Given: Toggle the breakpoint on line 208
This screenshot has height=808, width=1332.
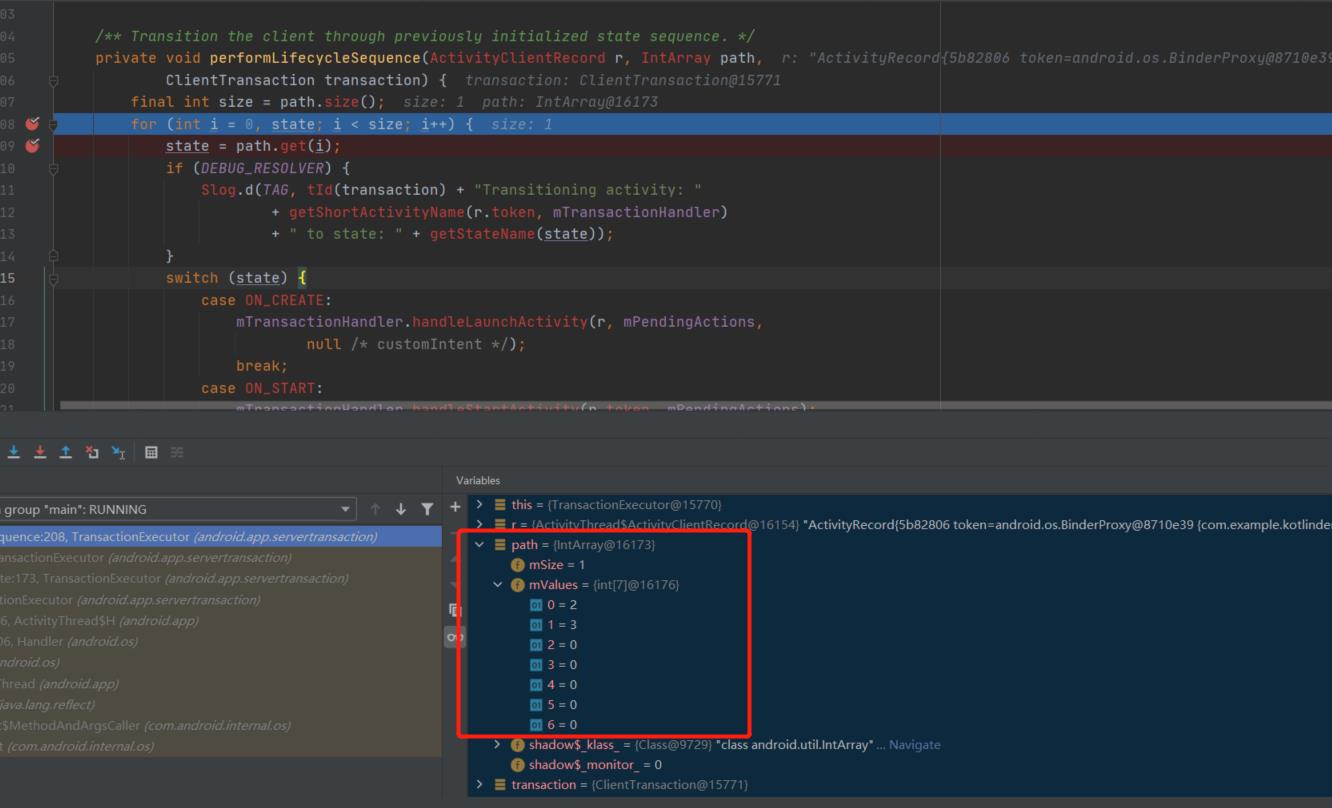Looking at the screenshot, I should coord(32,124).
